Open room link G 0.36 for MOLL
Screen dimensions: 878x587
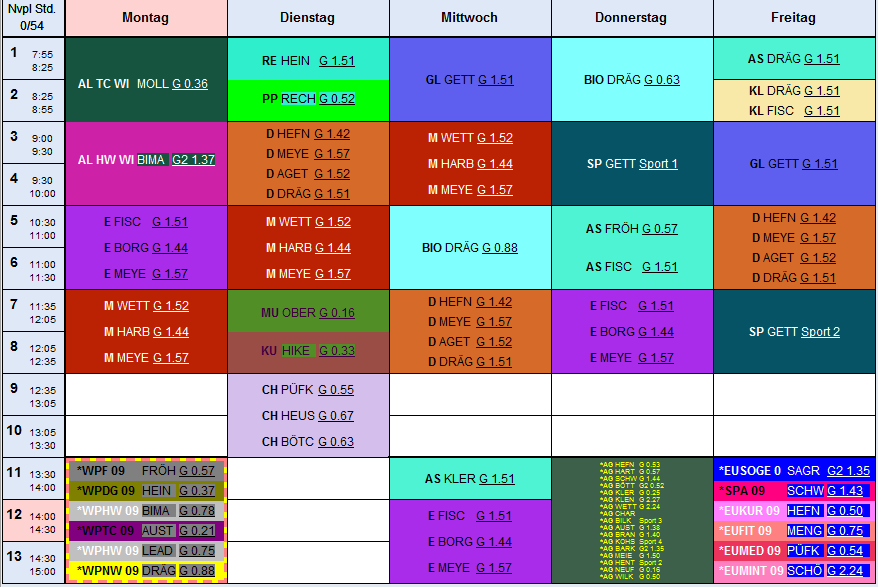pos(190,84)
